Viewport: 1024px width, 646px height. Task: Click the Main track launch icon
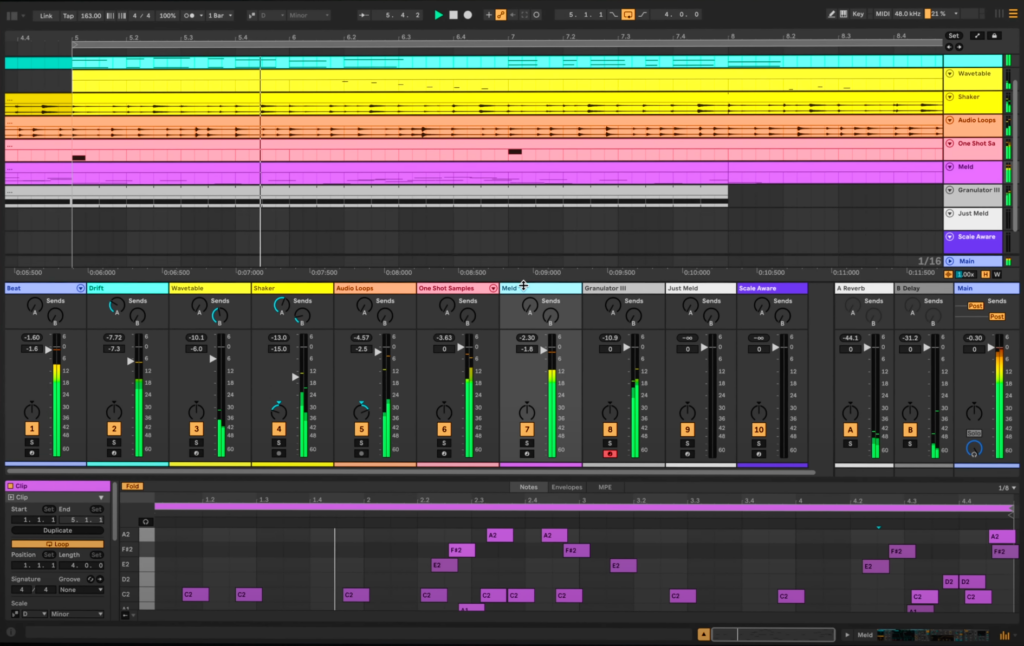click(x=950, y=261)
